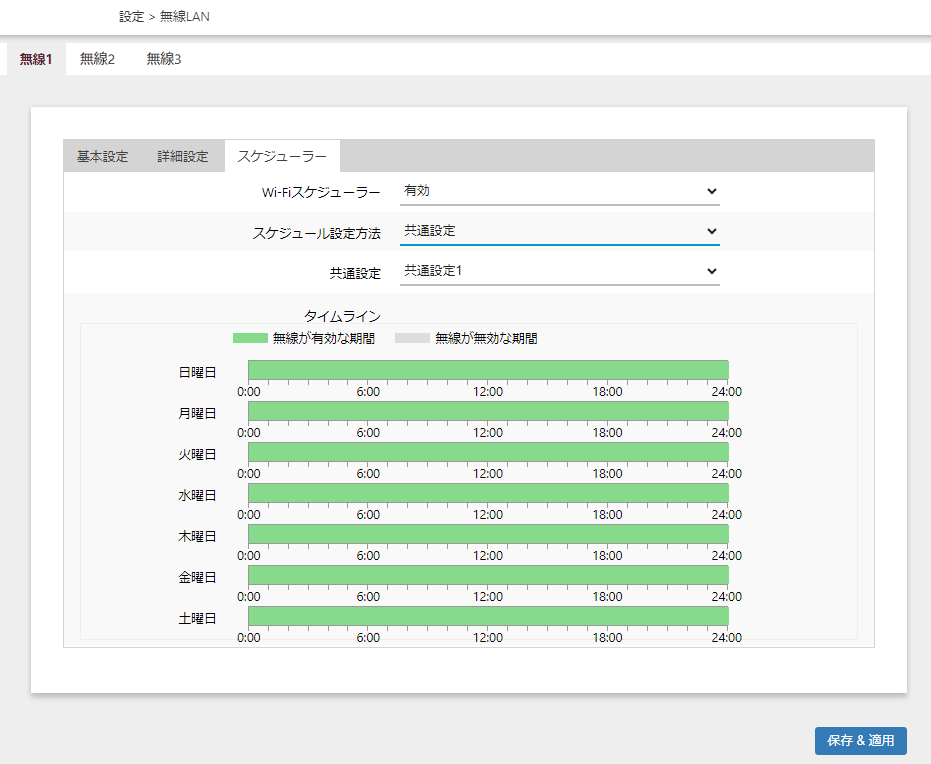Click the 木曜日 timeline bar
The width and height of the screenshot is (931, 764).
pyautogui.click(x=488, y=534)
